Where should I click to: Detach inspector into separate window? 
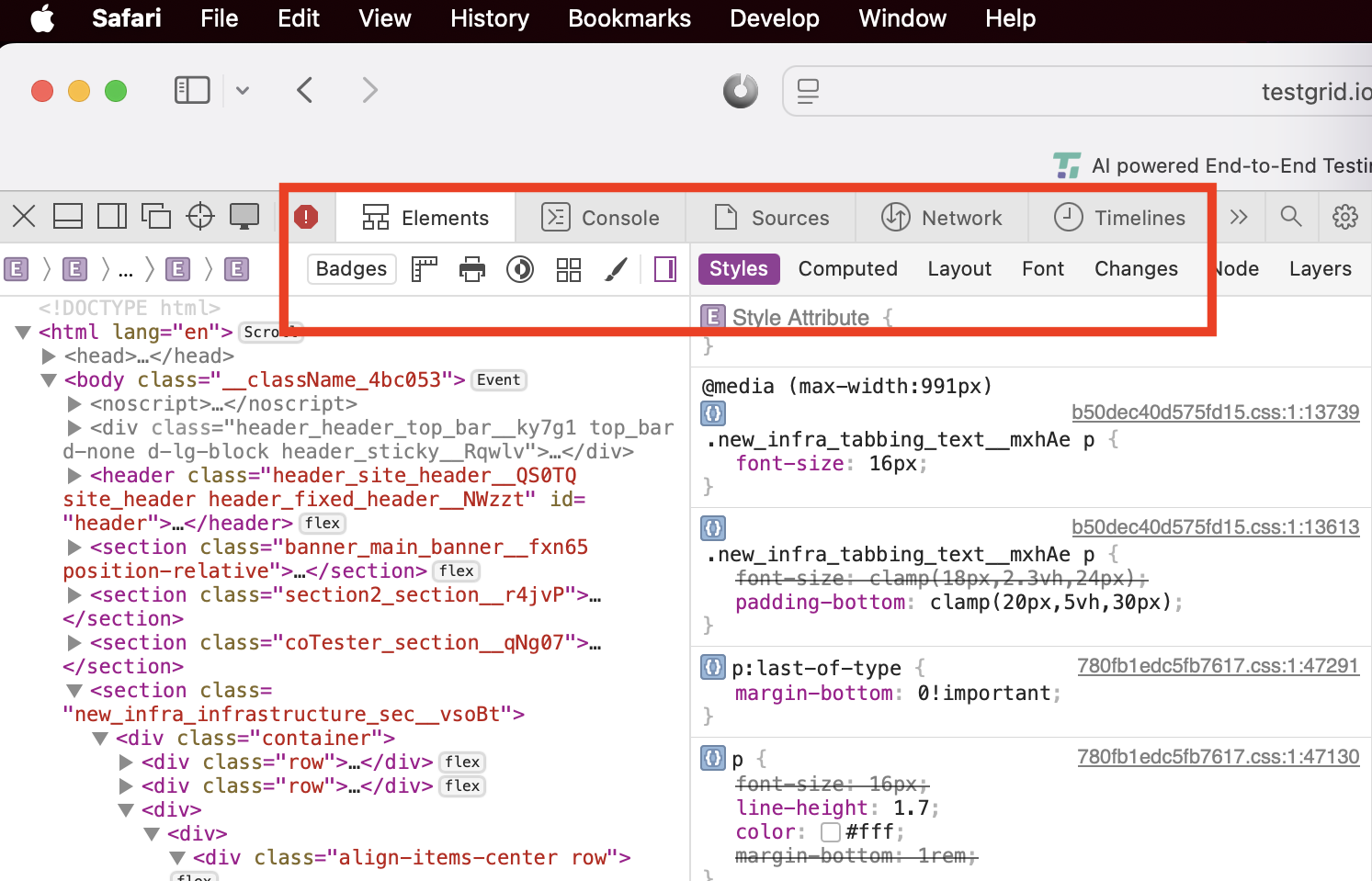(x=156, y=217)
